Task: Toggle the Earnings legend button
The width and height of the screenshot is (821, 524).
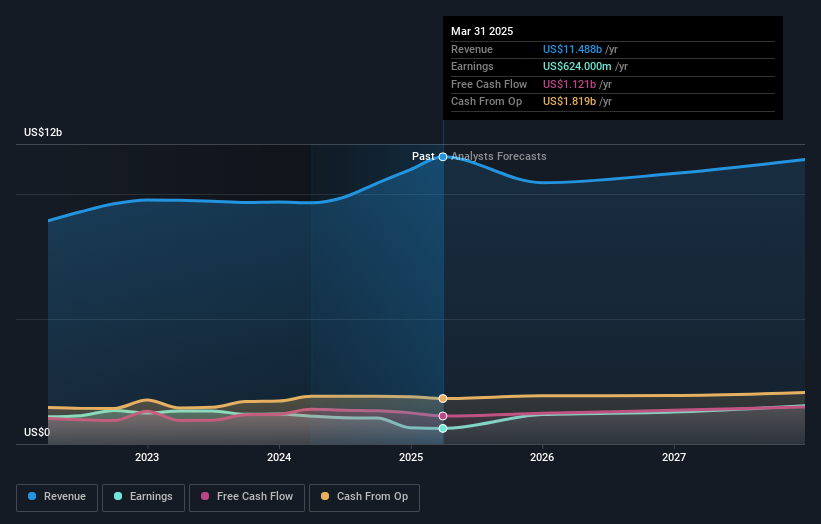Action: coord(143,497)
